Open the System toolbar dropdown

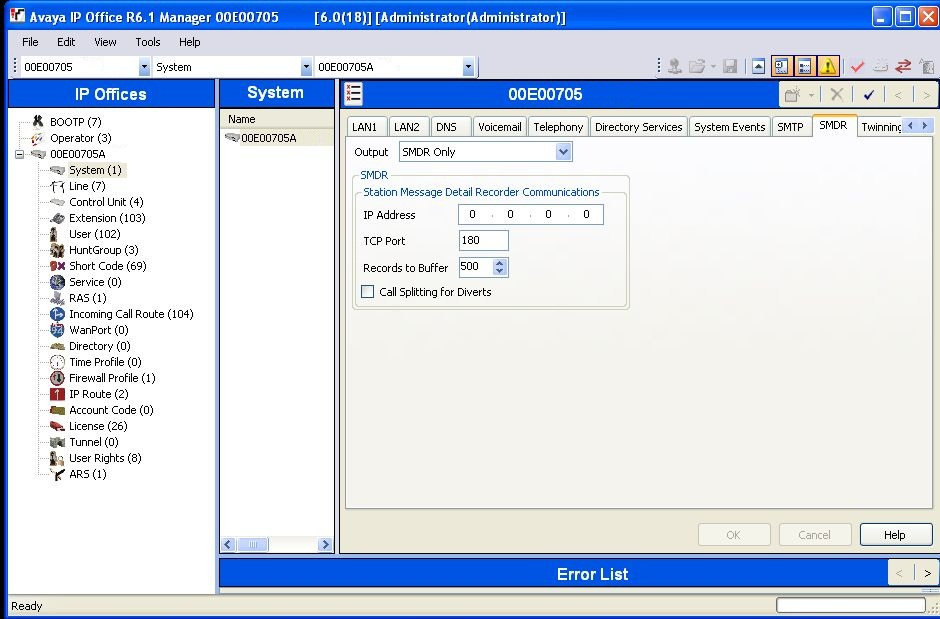(x=306, y=67)
